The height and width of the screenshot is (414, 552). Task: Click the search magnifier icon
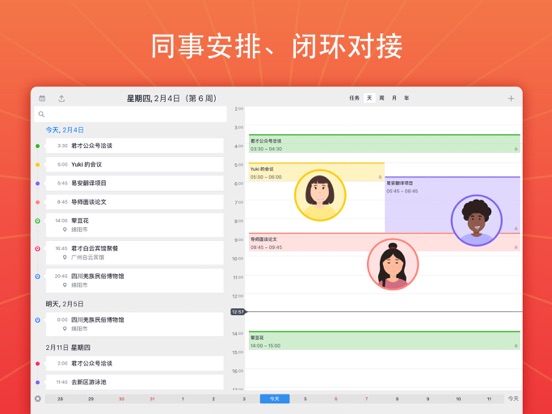click(42, 114)
